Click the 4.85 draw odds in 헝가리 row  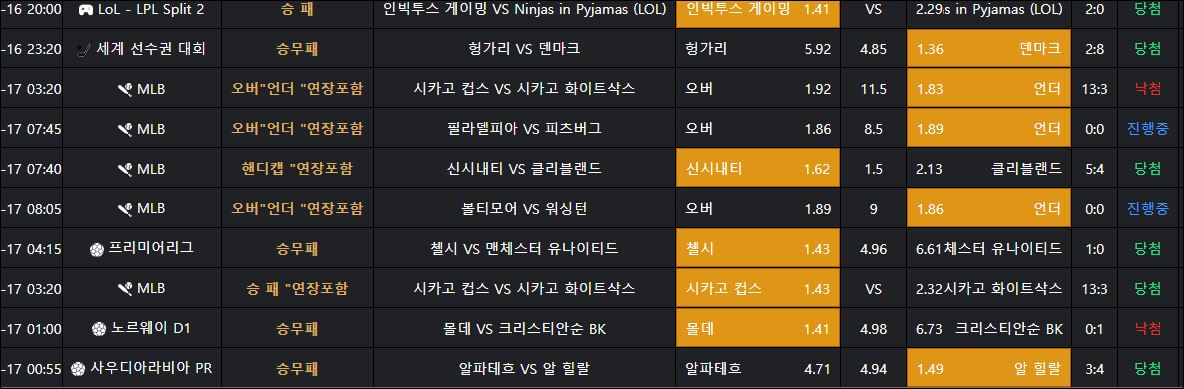[874, 49]
